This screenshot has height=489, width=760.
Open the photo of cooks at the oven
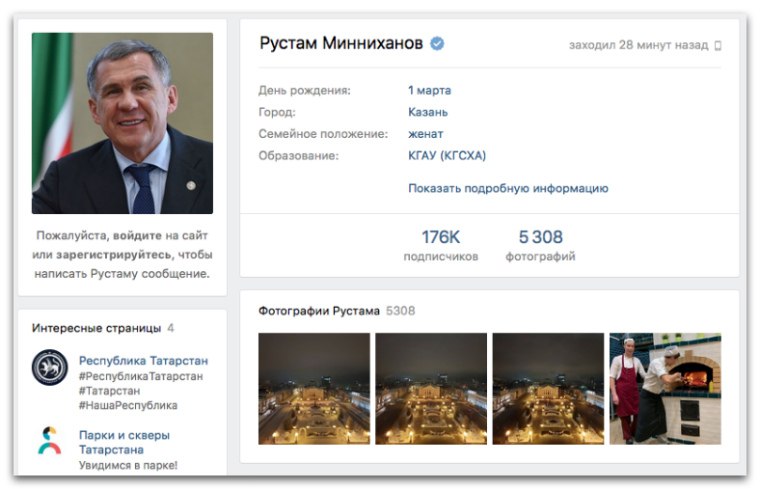point(665,388)
